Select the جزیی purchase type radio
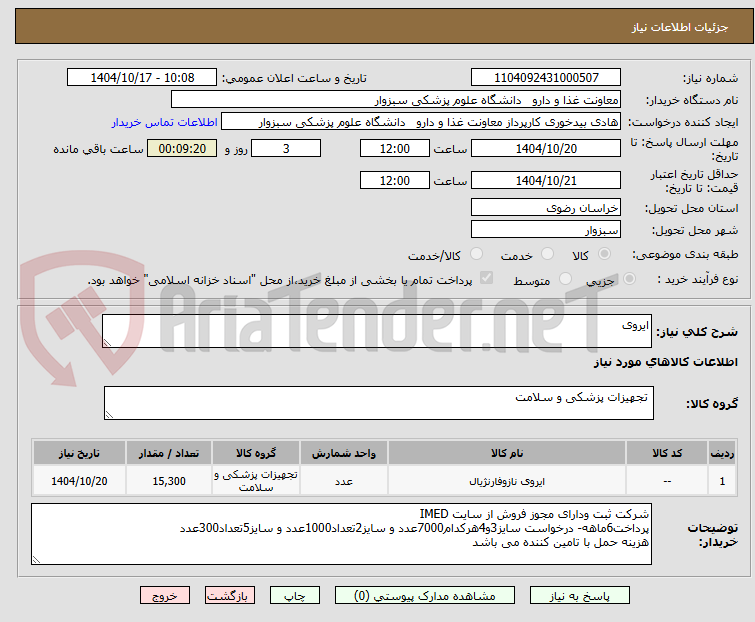 point(629,279)
